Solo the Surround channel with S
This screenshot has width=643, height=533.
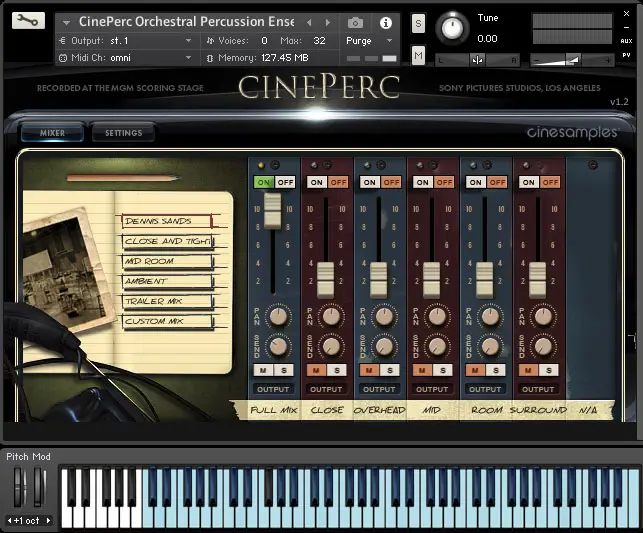click(x=549, y=370)
